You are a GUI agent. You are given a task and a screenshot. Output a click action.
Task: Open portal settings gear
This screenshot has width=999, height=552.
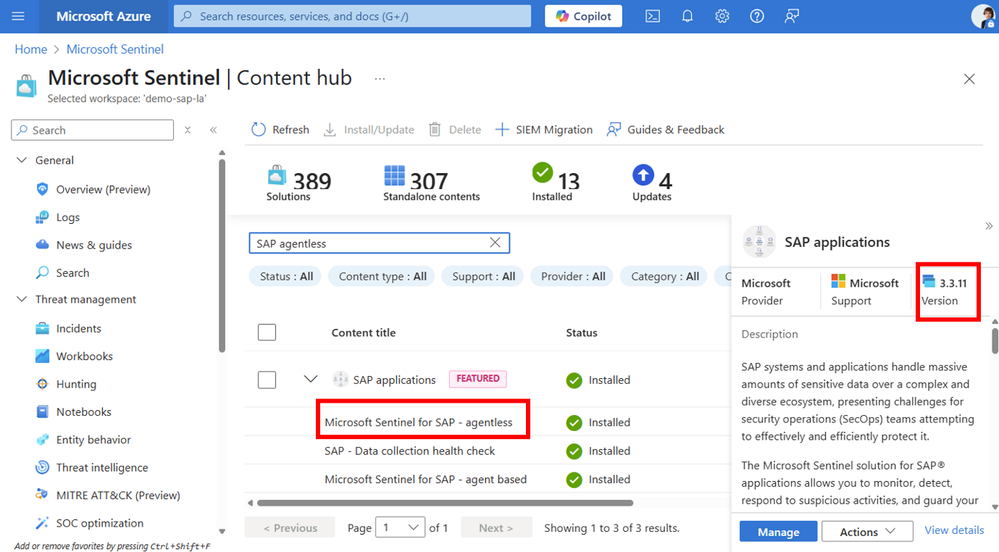pyautogui.click(x=722, y=16)
